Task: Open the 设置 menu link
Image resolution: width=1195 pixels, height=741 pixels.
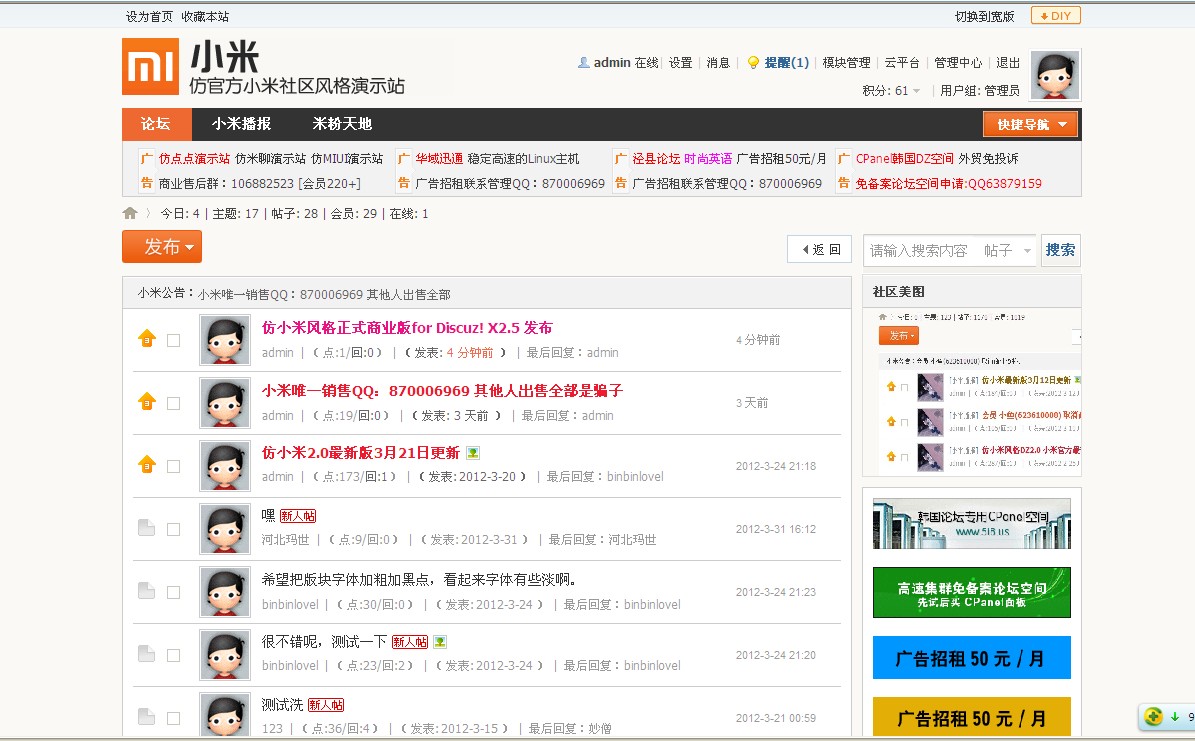Action: point(681,63)
